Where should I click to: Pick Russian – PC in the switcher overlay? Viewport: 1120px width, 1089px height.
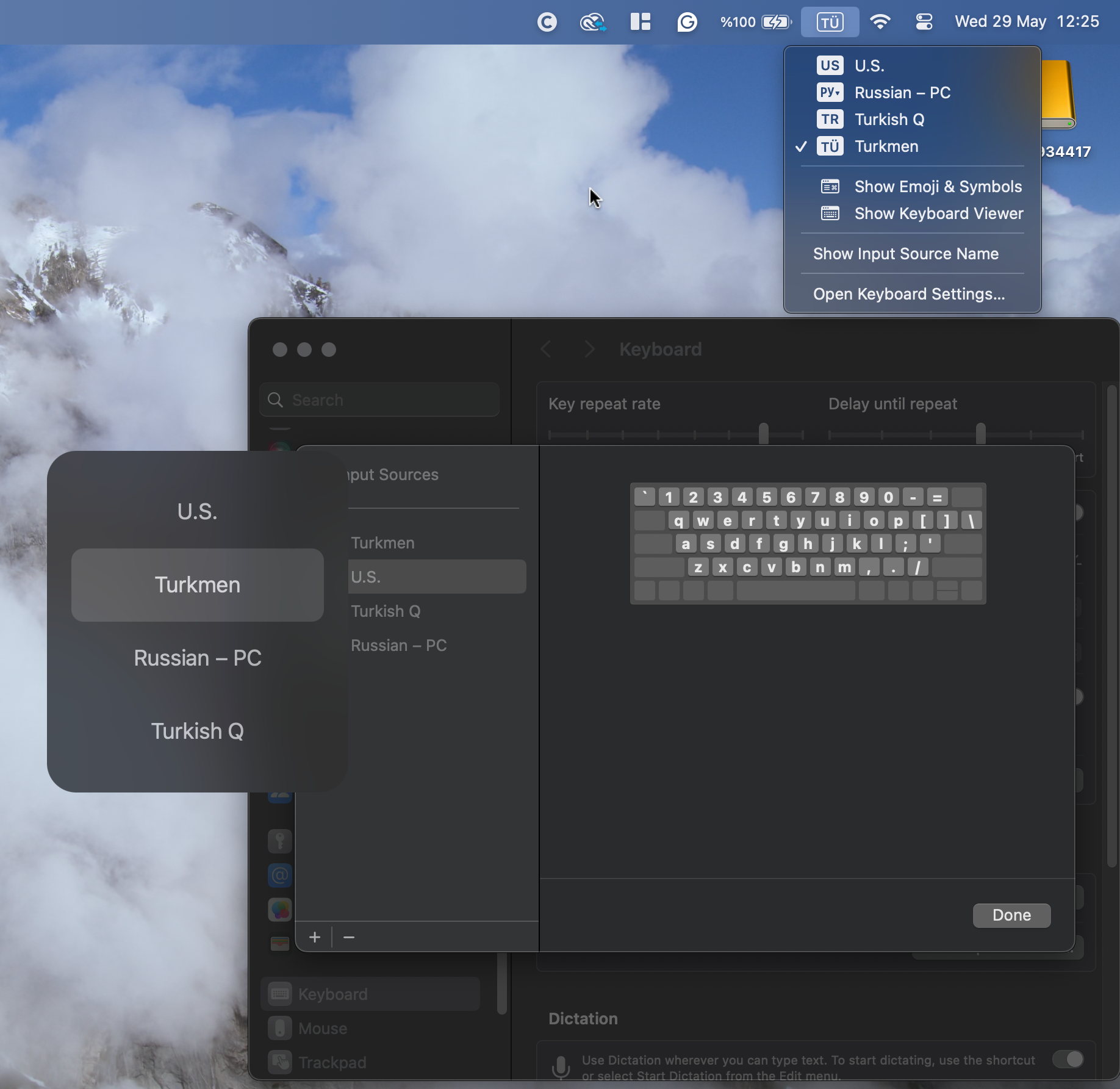tap(198, 658)
